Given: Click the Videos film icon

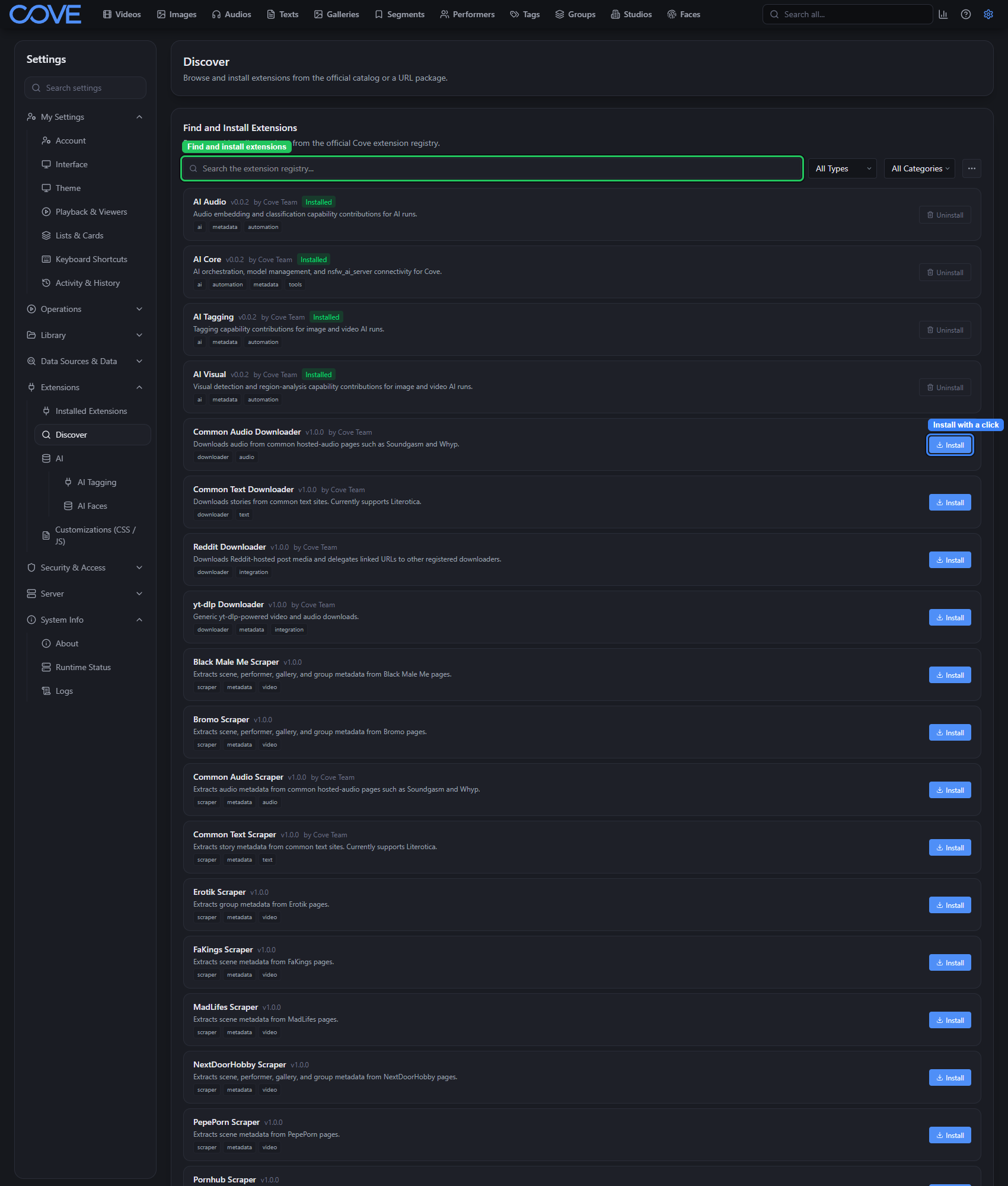Looking at the screenshot, I should tap(107, 14).
